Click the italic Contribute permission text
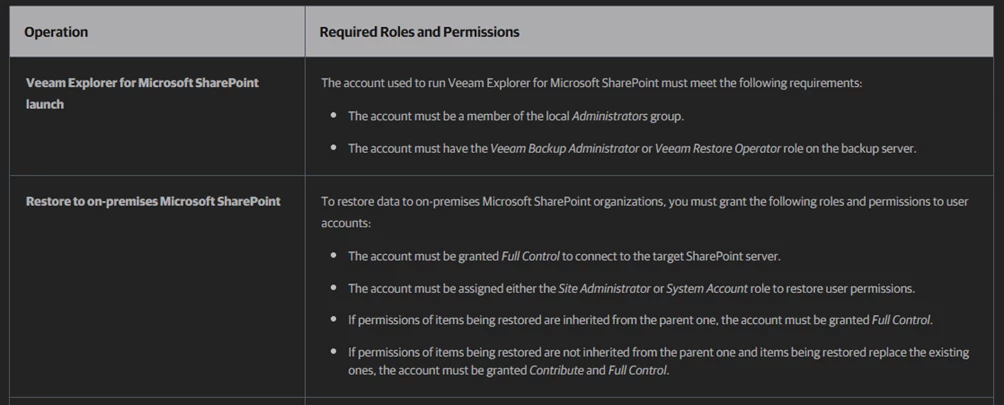 (556, 370)
